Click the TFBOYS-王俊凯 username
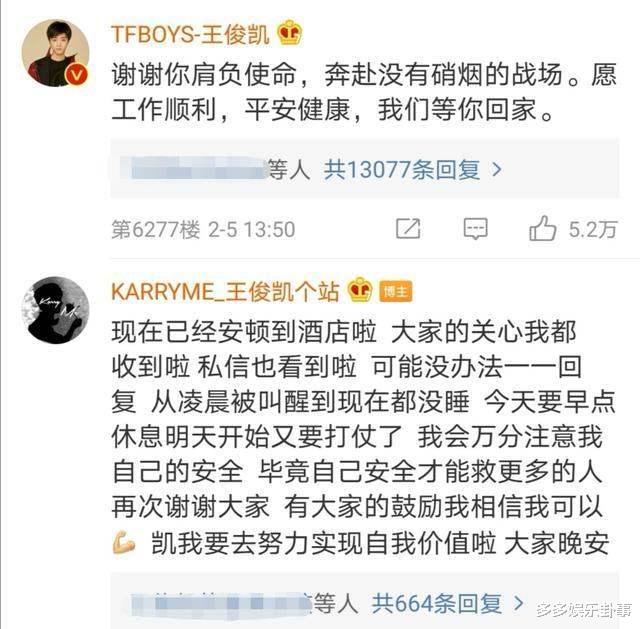This screenshot has width=640, height=629. 190,34
